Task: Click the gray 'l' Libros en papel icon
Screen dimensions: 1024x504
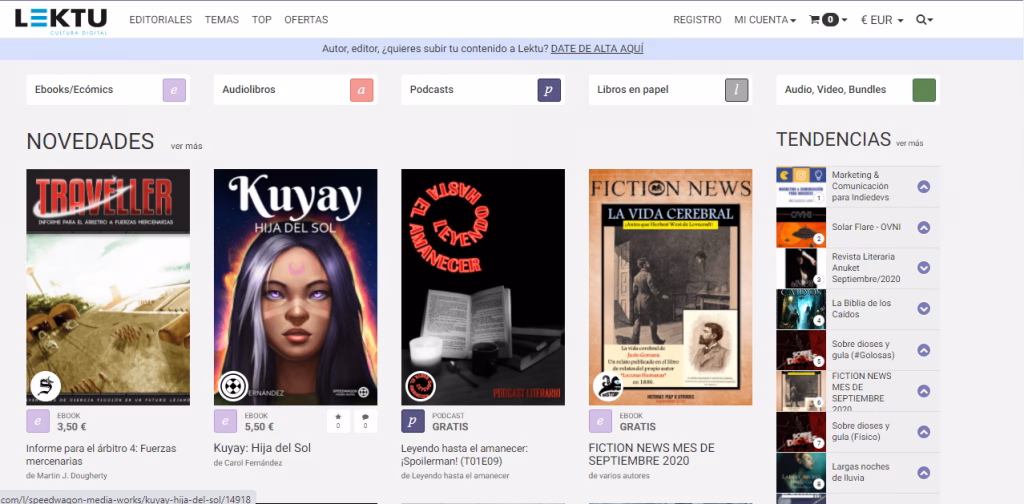Action: 737,90
